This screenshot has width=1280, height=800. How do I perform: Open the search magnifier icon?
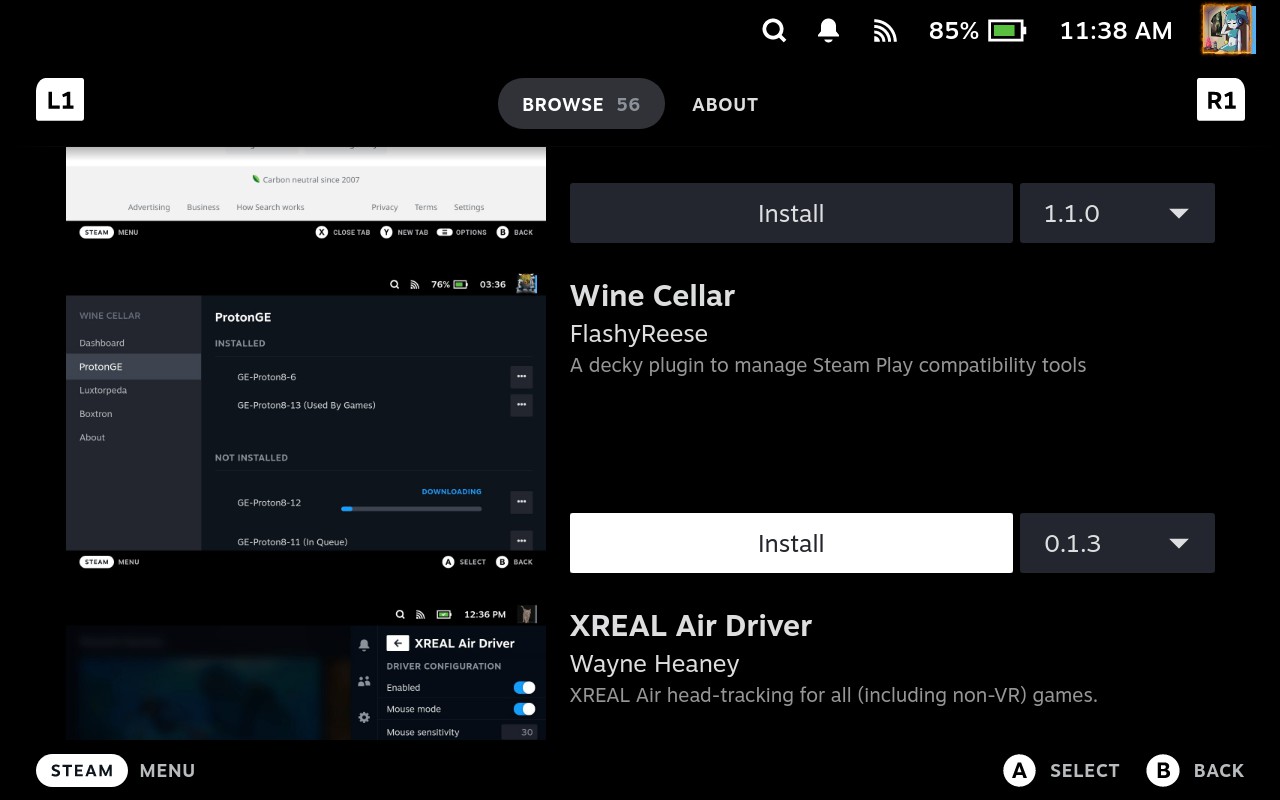pos(774,31)
